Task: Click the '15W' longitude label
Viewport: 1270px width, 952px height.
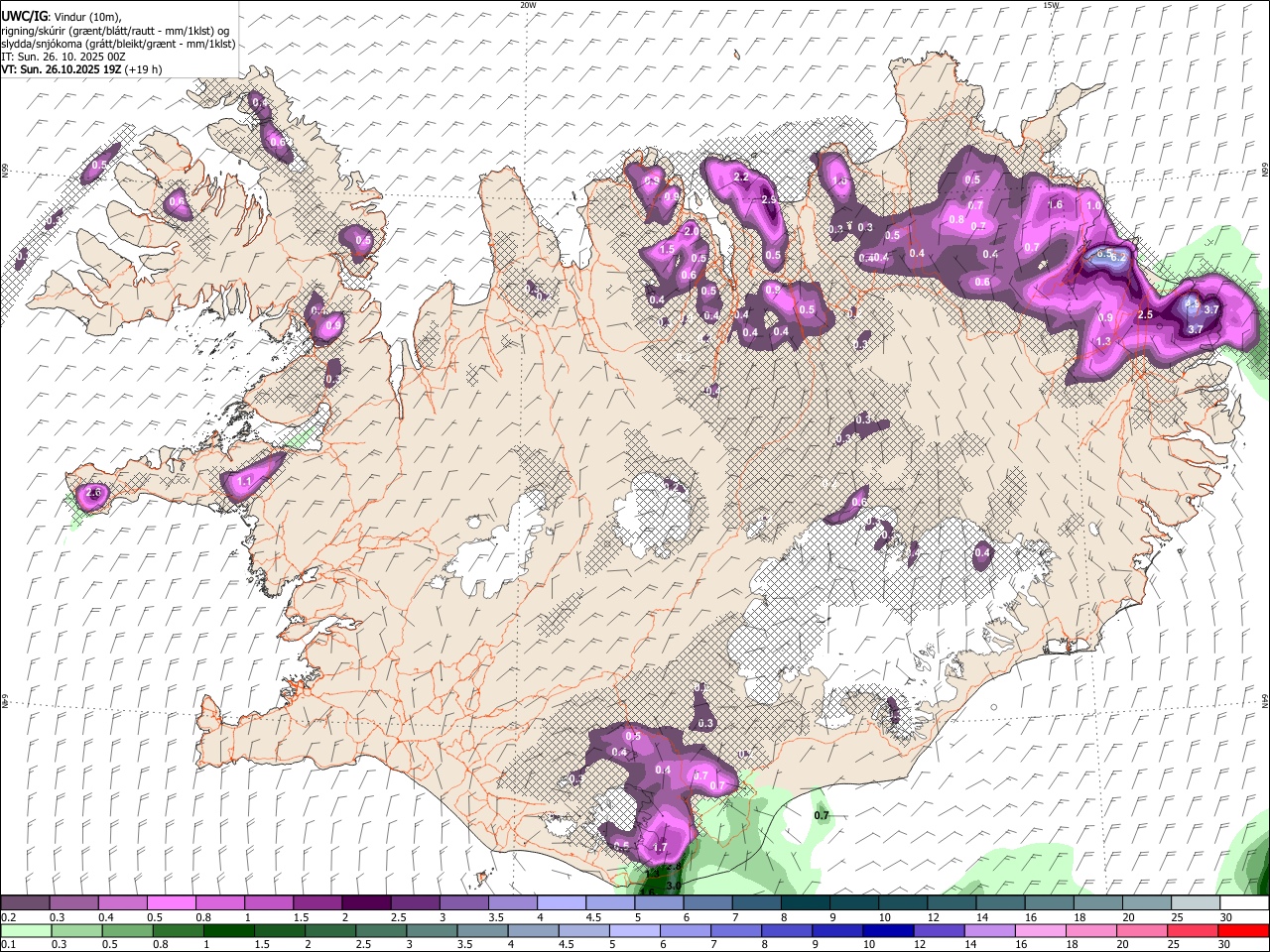Action: [1052, 5]
